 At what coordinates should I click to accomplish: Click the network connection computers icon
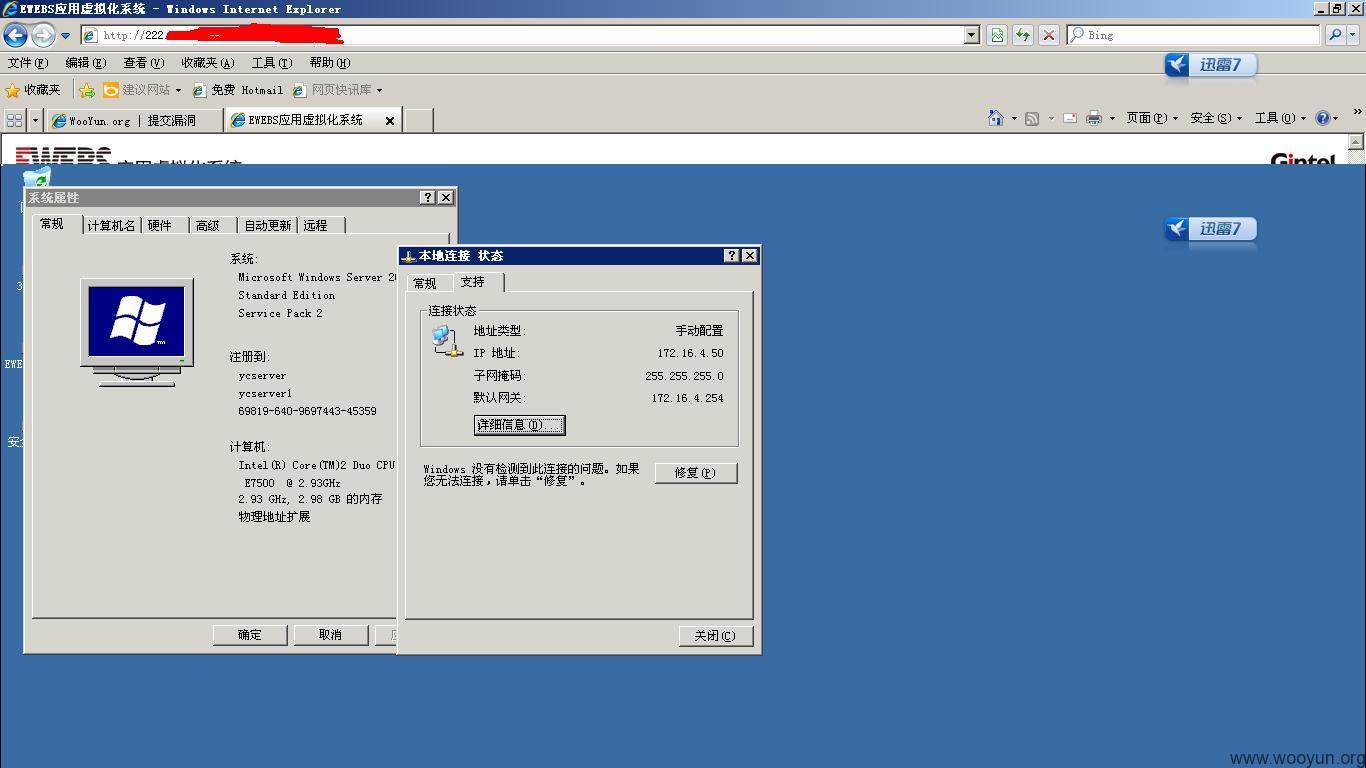coord(447,341)
